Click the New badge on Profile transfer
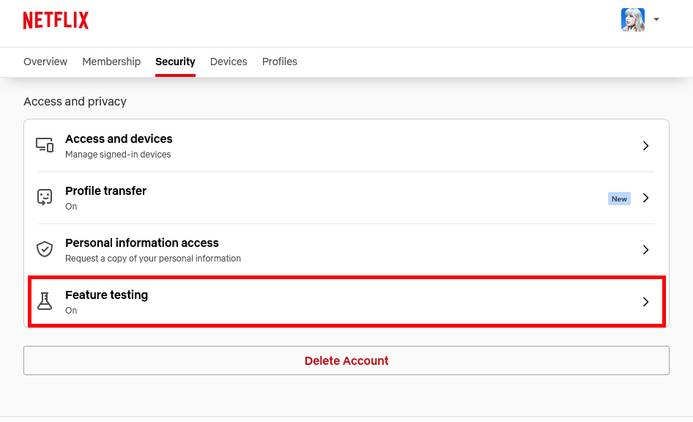 click(x=619, y=199)
